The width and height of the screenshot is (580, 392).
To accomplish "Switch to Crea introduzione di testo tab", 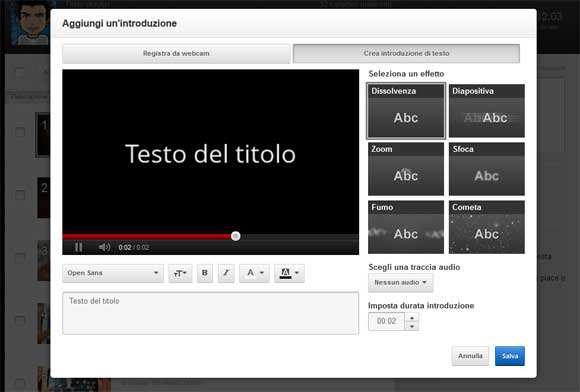I will click(406, 54).
